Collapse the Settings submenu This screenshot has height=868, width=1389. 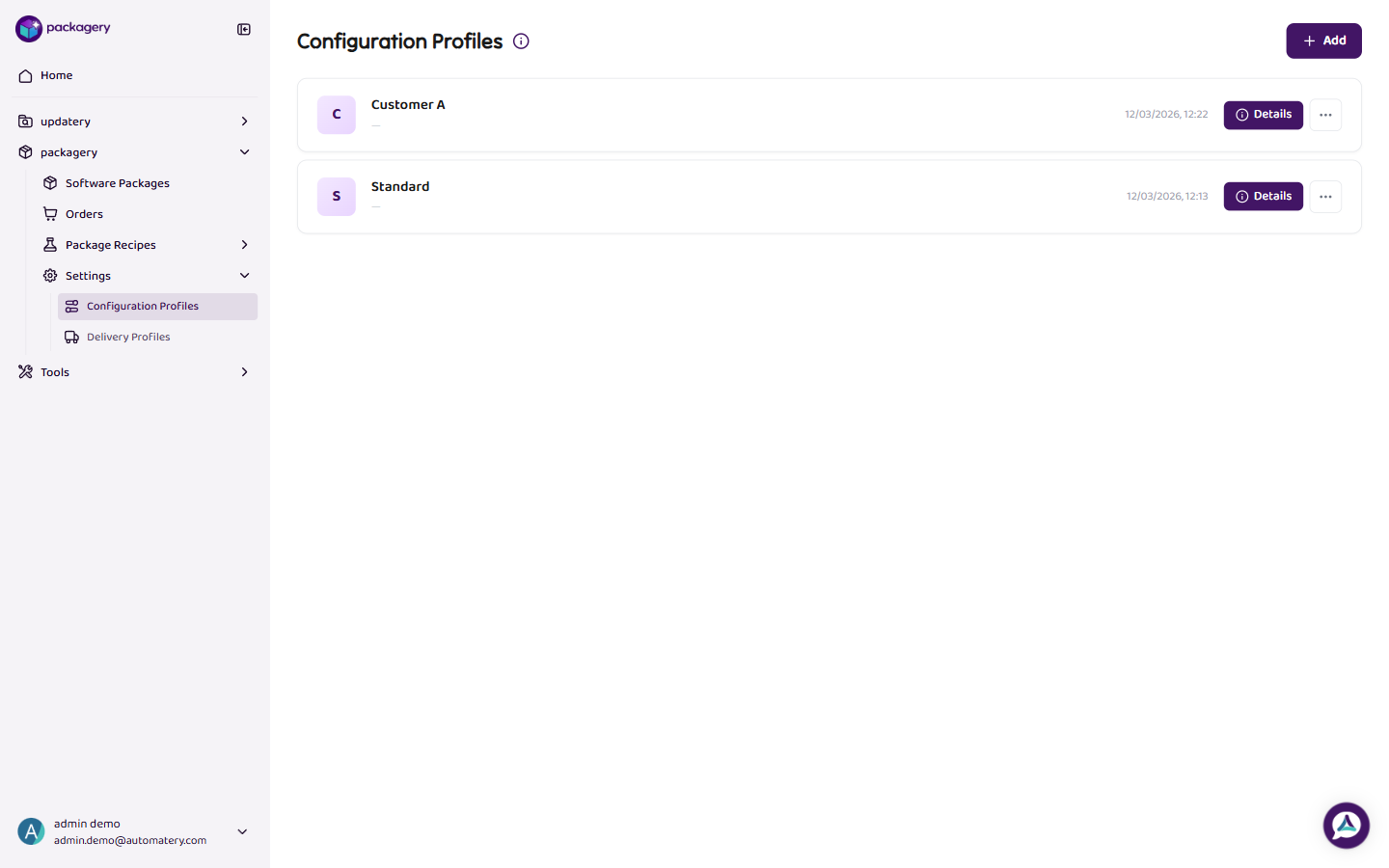click(244, 275)
